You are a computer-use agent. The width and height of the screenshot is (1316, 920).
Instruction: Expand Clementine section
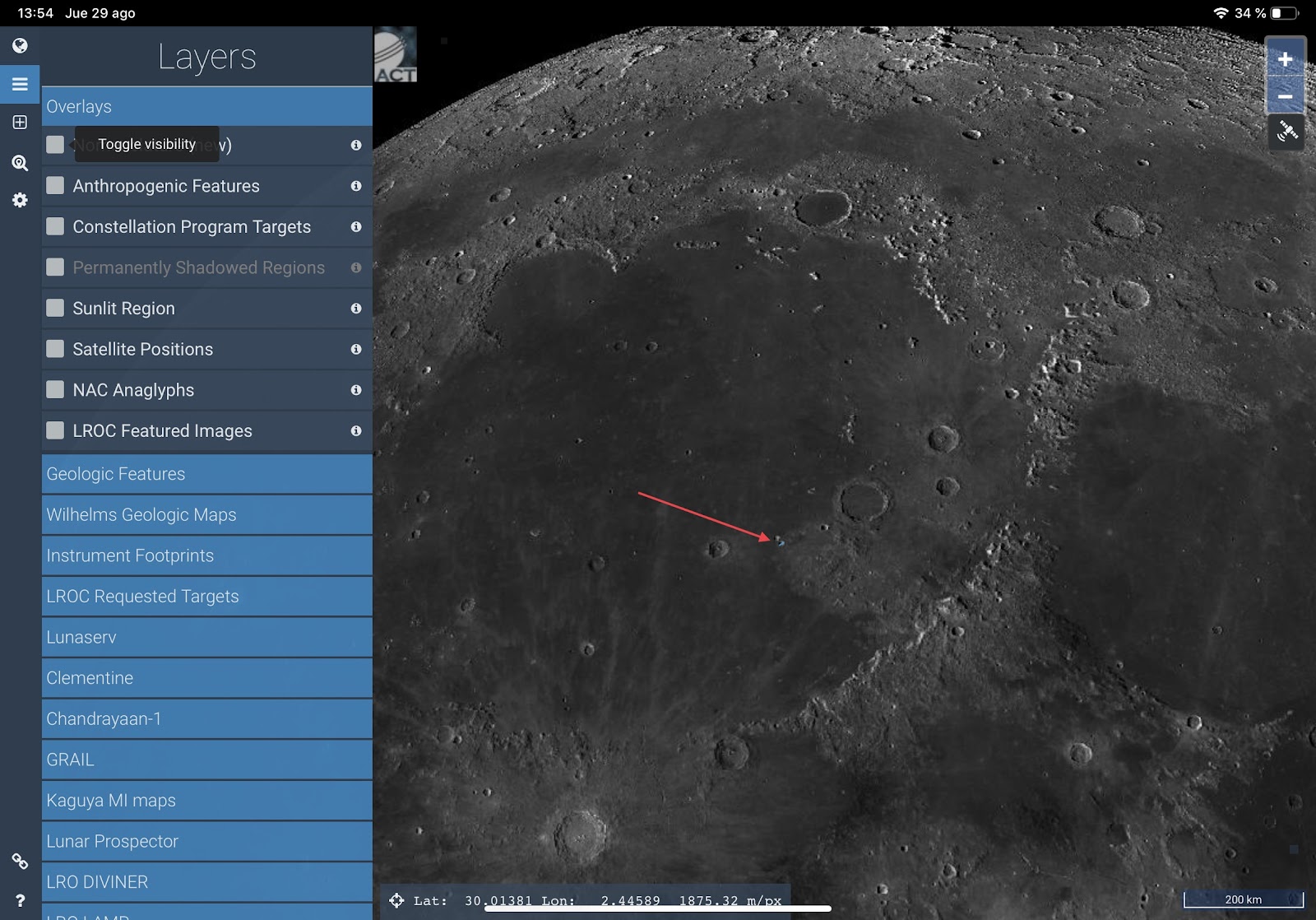point(207,678)
